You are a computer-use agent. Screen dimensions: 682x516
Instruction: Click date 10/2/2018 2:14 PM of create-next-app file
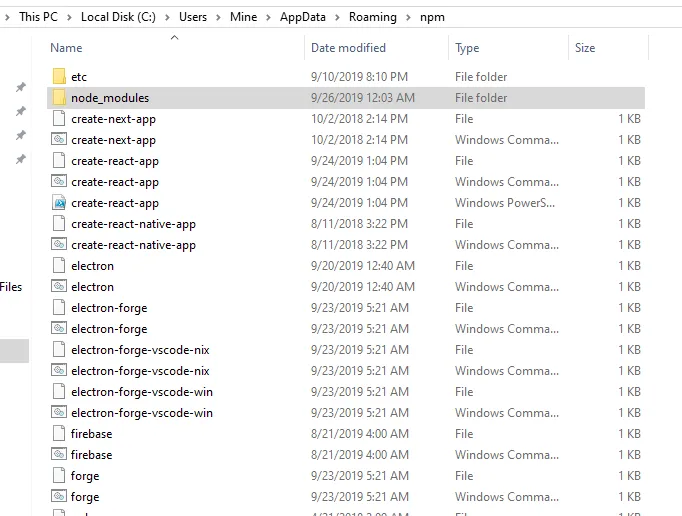tap(359, 119)
